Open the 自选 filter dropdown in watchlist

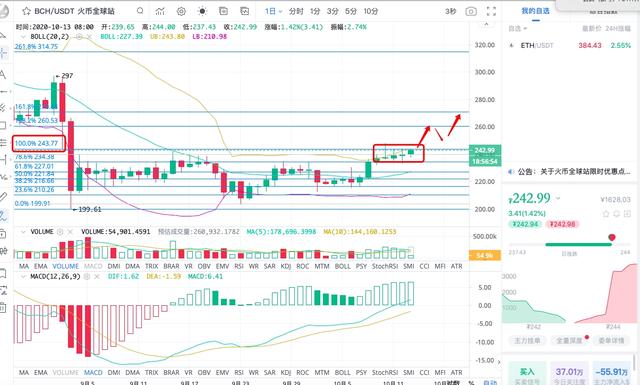(518, 28)
